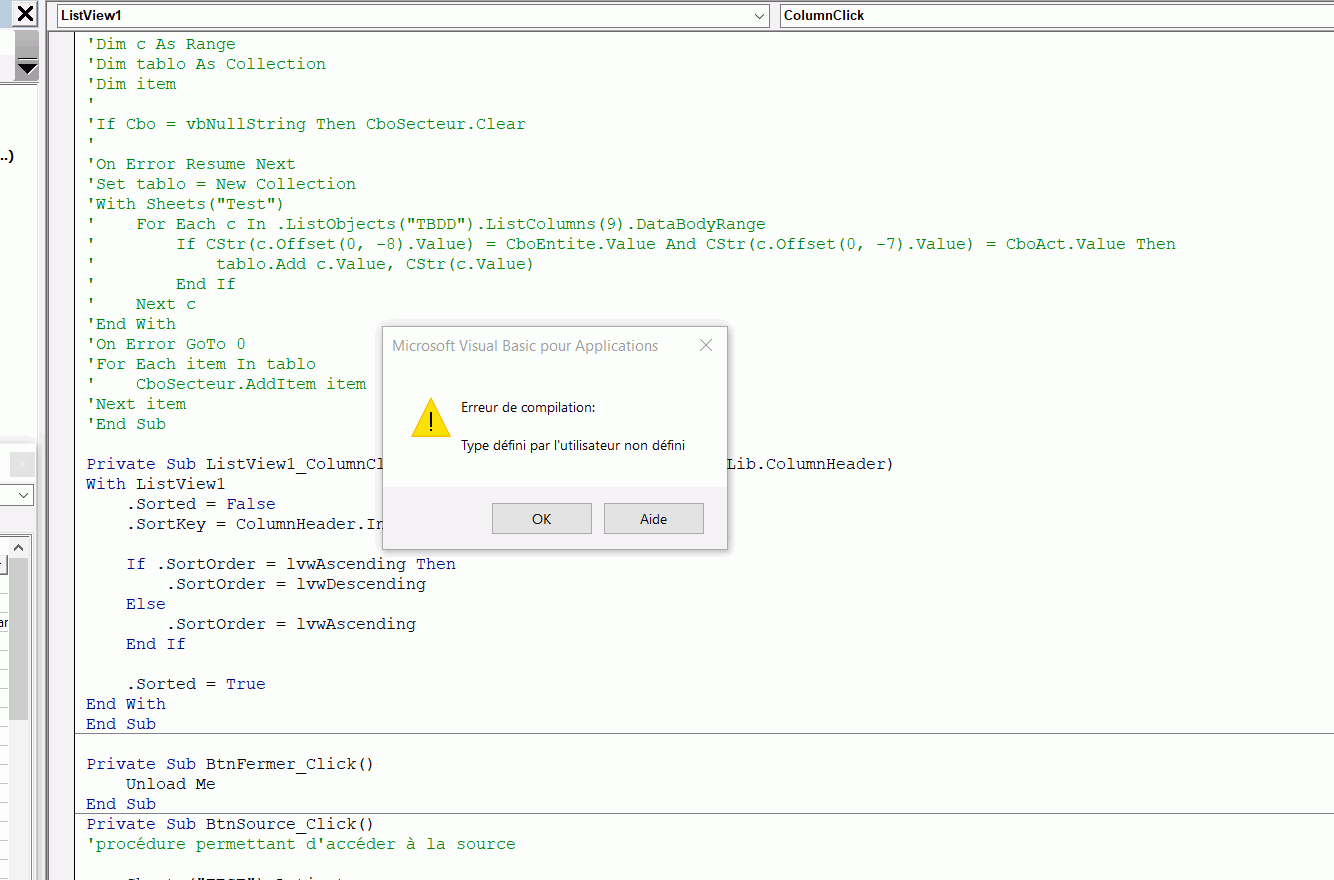The image size is (1334, 880).
Task: Click the Erreur de compilation message text
Action: (528, 408)
